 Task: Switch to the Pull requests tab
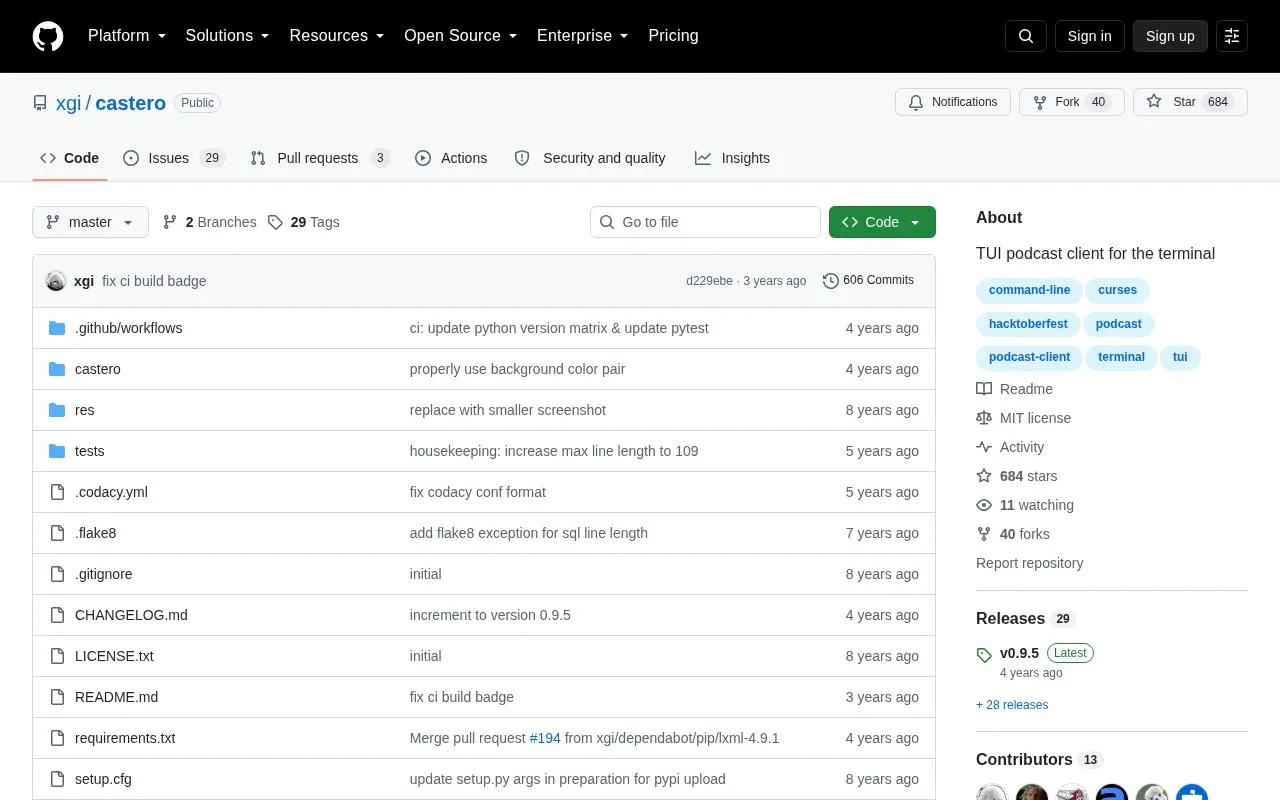pos(319,158)
